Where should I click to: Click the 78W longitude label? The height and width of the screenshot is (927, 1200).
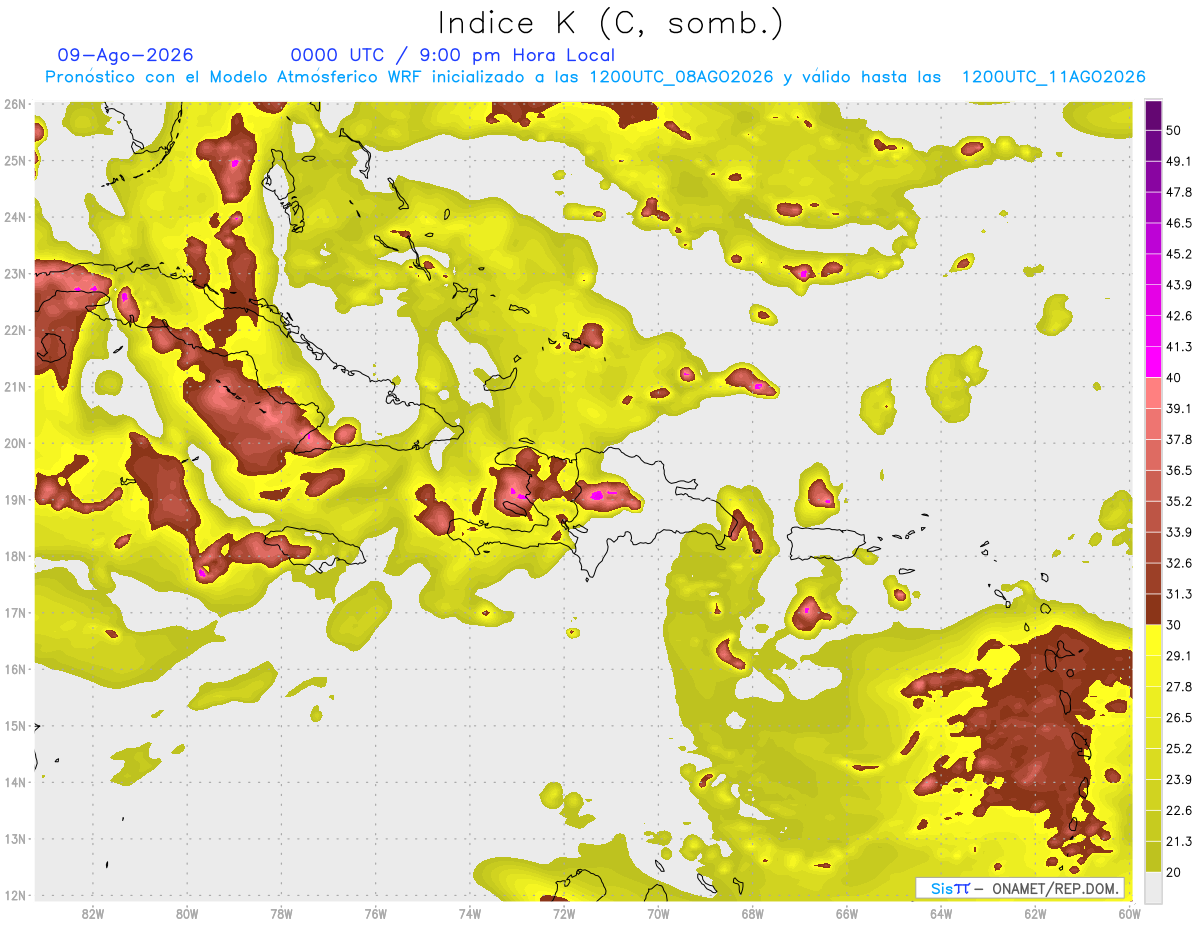[281, 914]
